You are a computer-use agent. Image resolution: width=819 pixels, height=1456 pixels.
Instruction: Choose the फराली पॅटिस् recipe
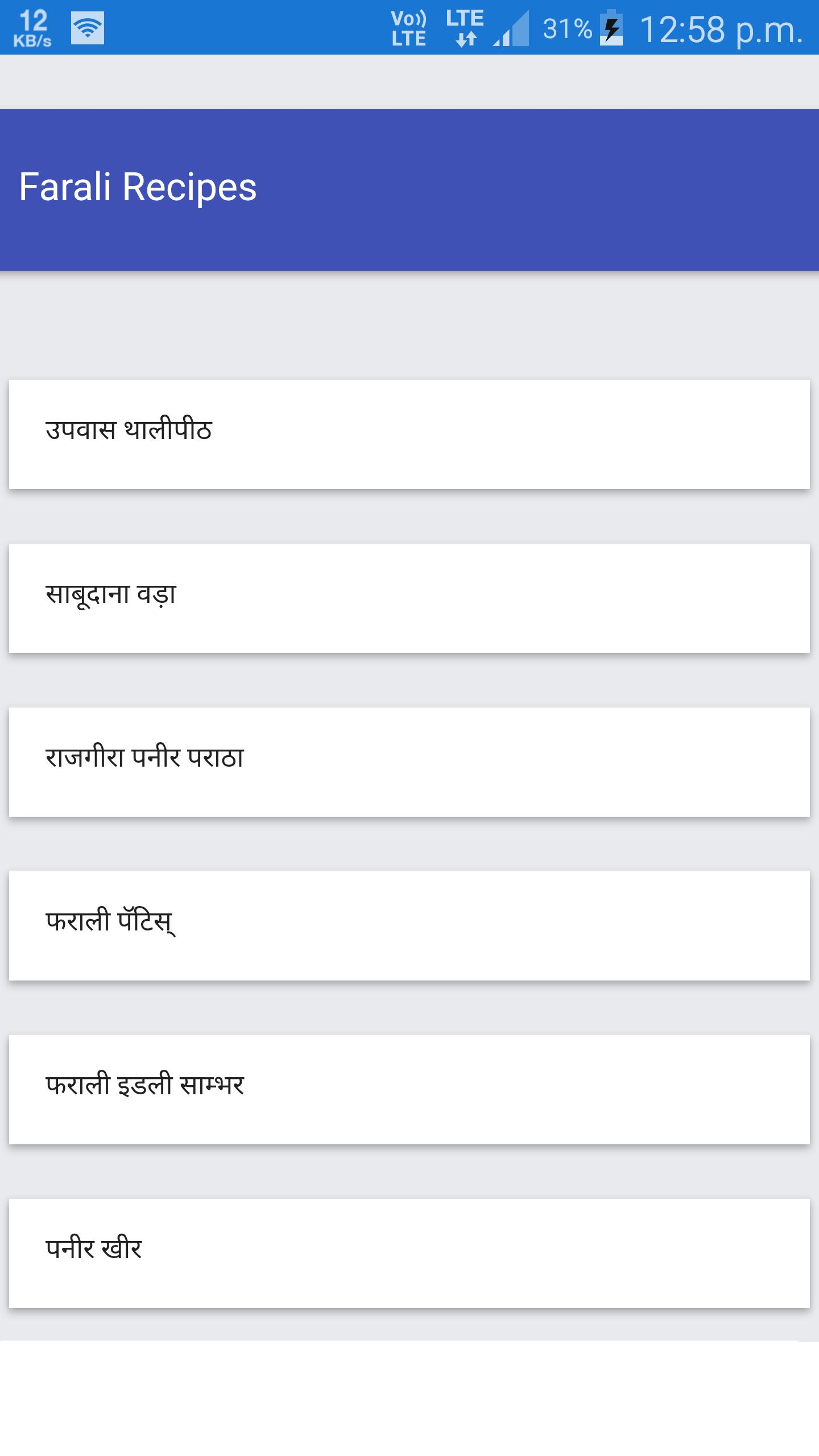(409, 925)
